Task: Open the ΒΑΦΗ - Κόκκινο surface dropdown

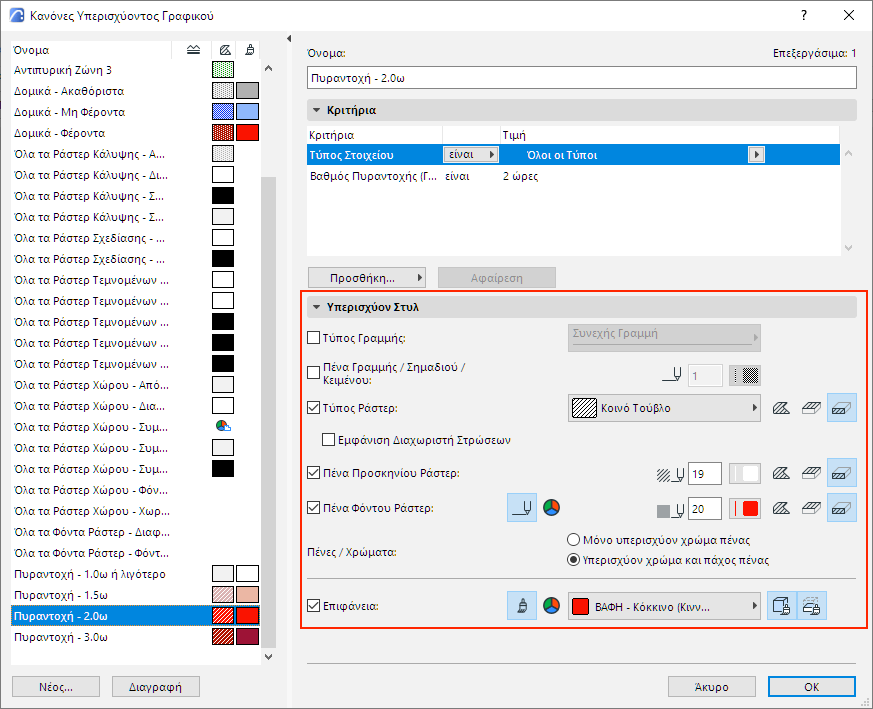Action: pyautogui.click(x=664, y=606)
